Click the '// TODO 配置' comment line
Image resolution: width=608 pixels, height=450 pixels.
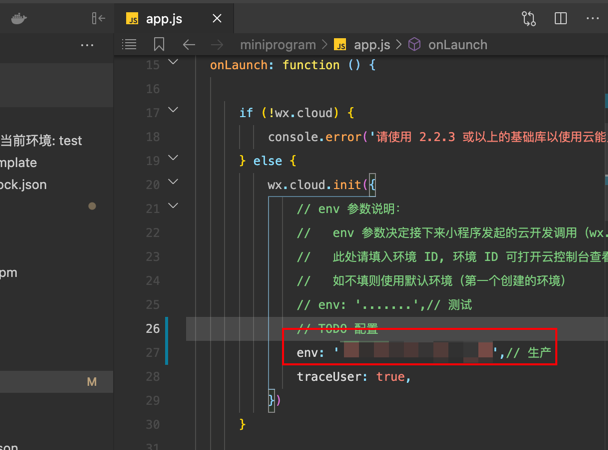coord(337,329)
